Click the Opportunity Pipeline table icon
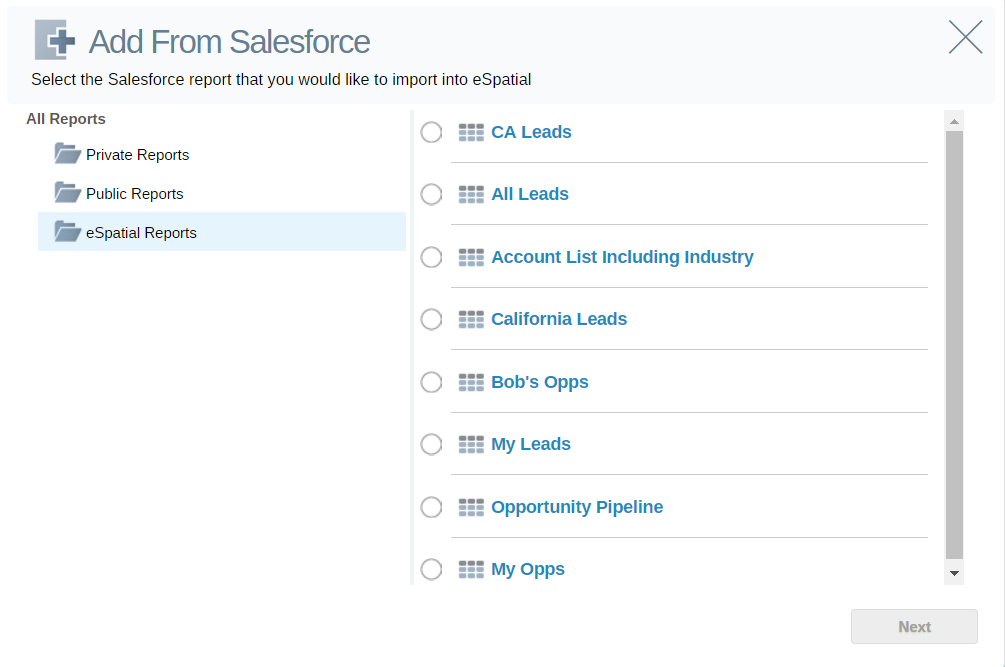This screenshot has height=667, width=1005. 471,507
